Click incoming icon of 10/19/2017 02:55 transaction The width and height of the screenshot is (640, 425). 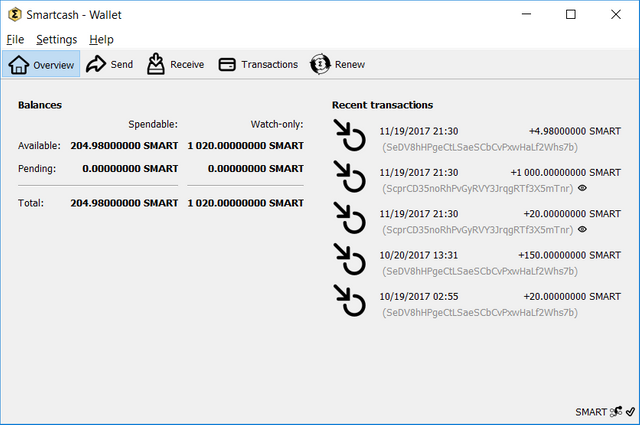coord(349,300)
